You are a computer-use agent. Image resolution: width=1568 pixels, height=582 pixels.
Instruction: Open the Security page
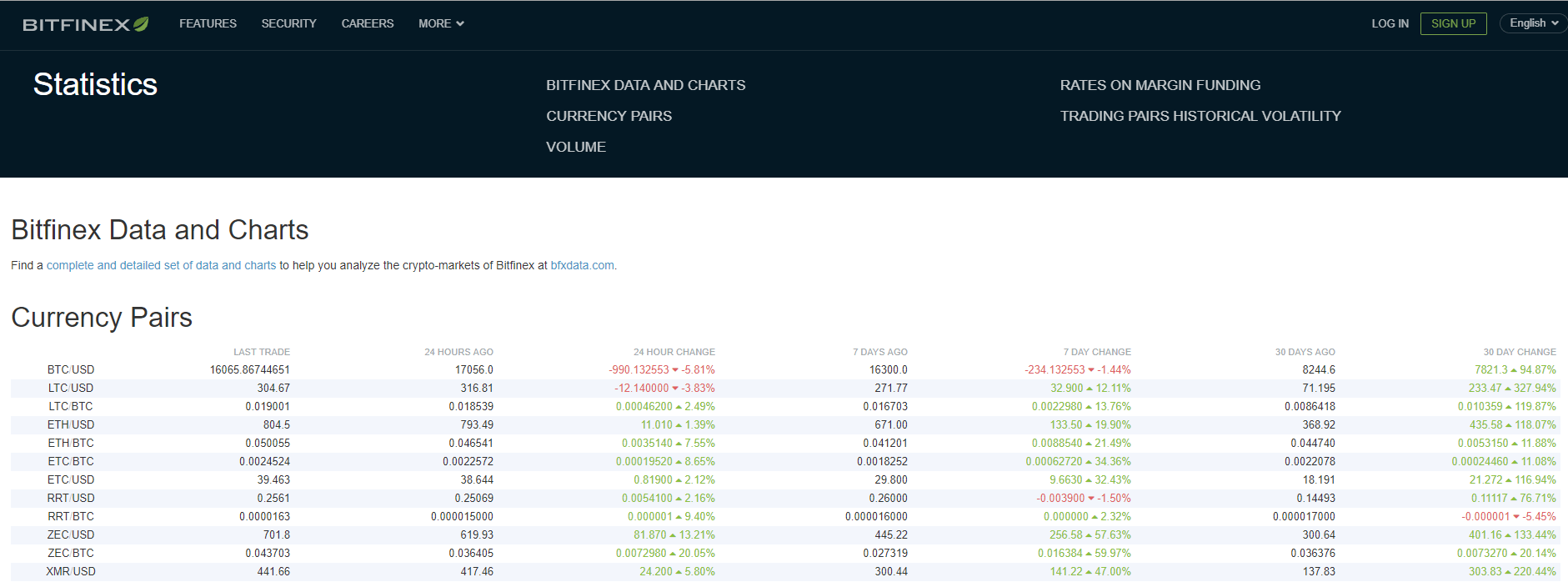pyautogui.click(x=288, y=23)
